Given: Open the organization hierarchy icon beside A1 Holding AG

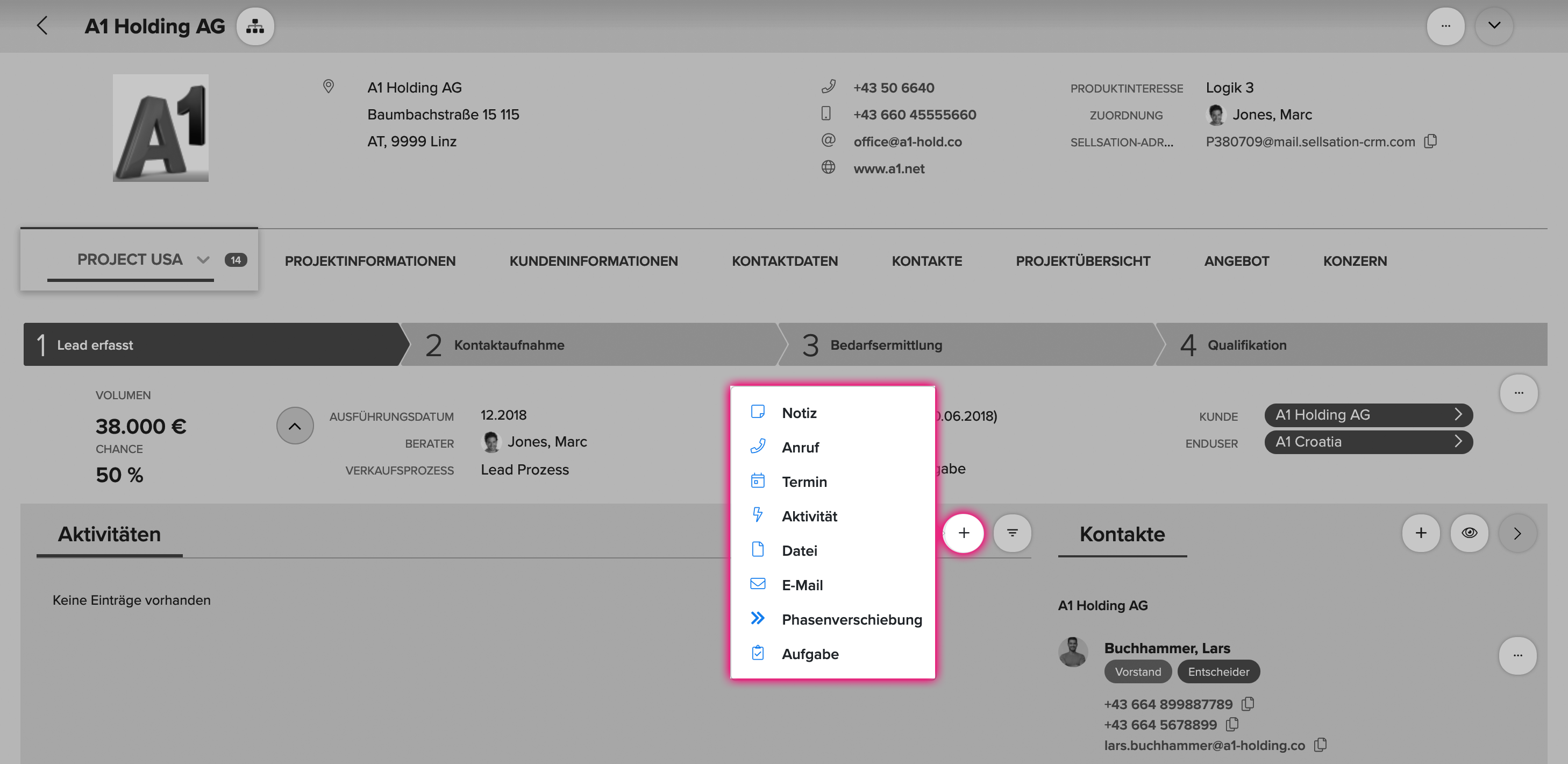Looking at the screenshot, I should (x=255, y=26).
